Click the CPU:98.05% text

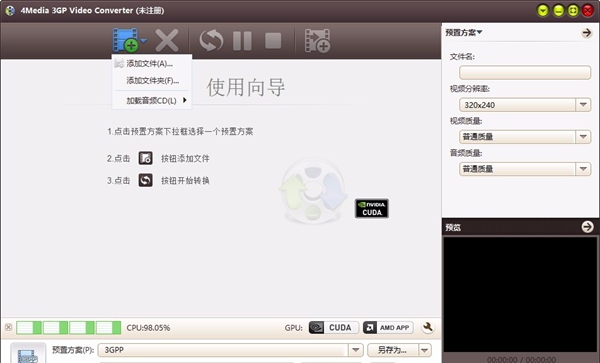pyautogui.click(x=148, y=328)
